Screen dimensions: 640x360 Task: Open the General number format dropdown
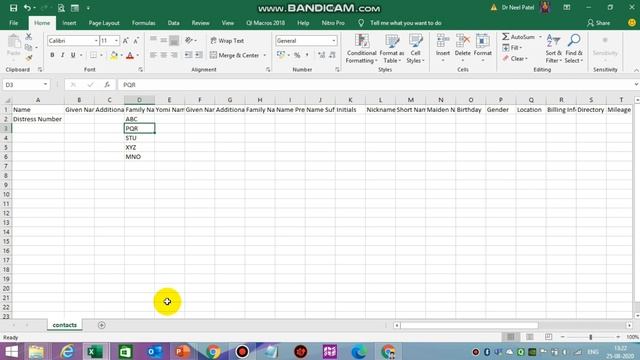pos(334,41)
